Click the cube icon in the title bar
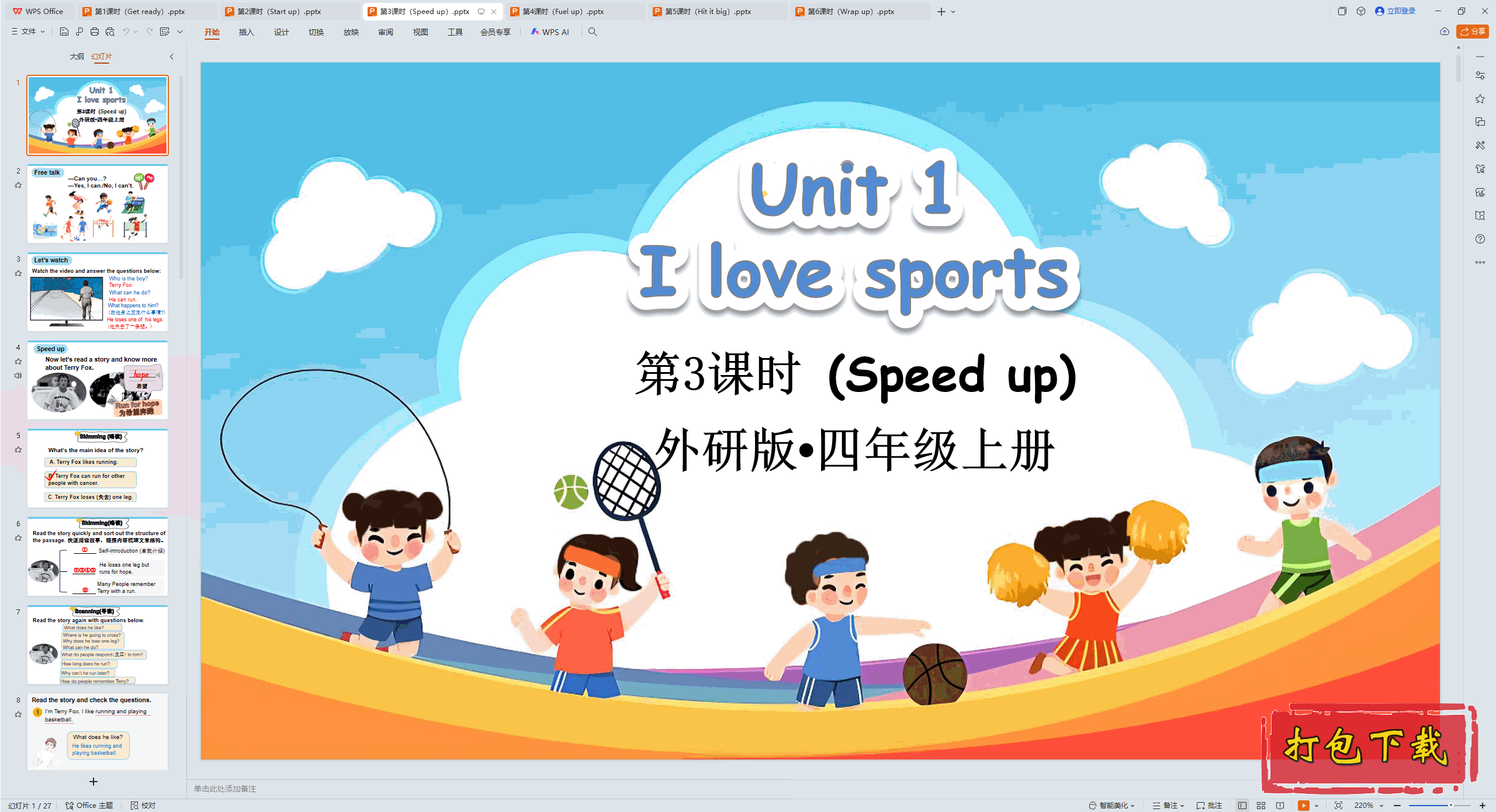The width and height of the screenshot is (1496, 812). point(1361,11)
